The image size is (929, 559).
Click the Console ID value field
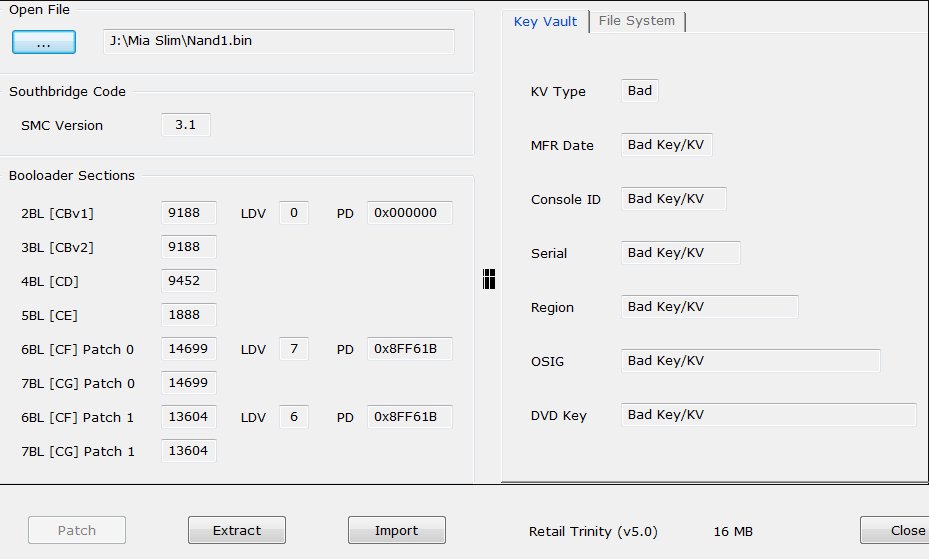click(x=673, y=199)
